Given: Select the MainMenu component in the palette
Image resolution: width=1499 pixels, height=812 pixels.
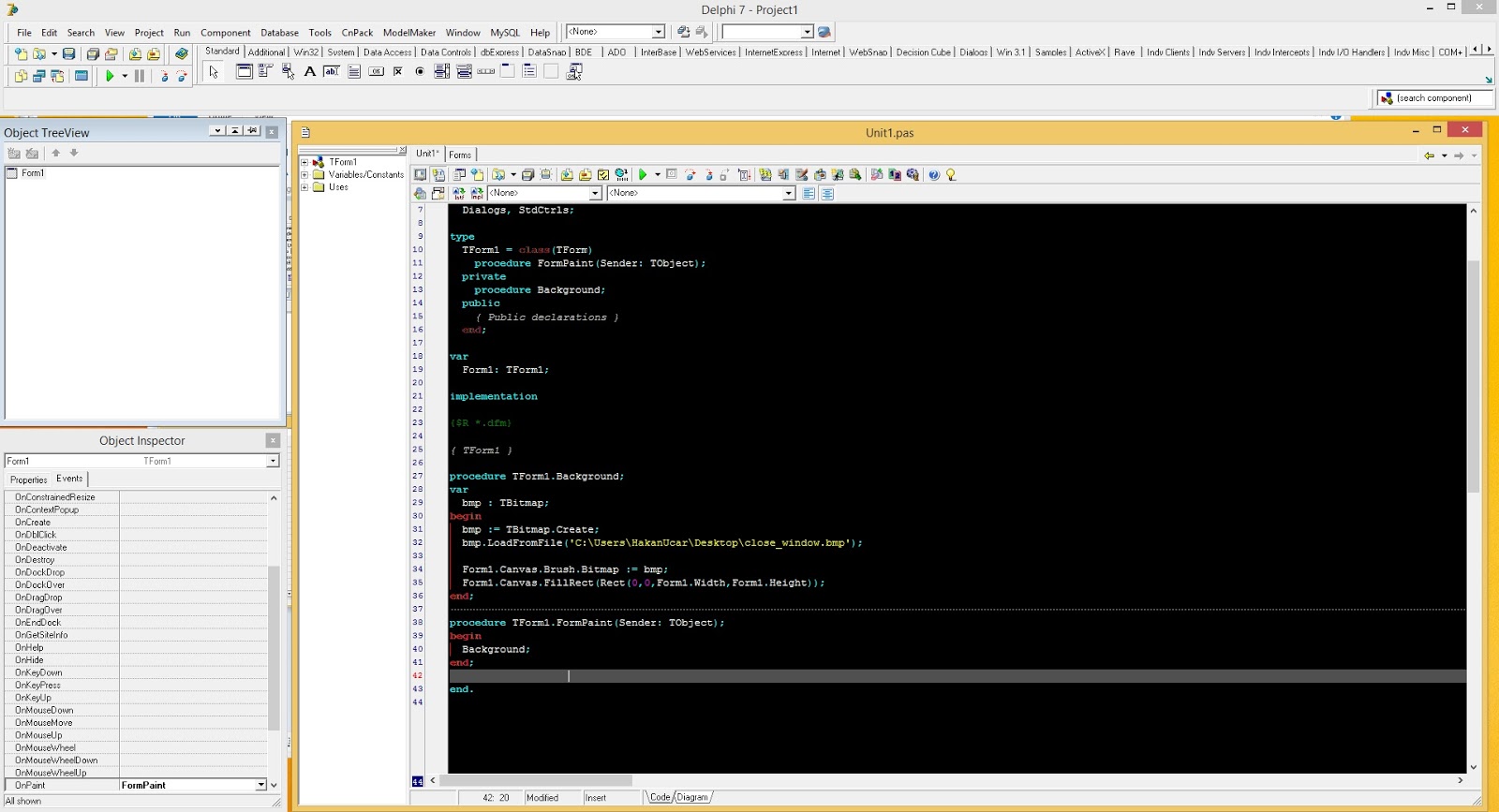Looking at the screenshot, I should (266, 71).
